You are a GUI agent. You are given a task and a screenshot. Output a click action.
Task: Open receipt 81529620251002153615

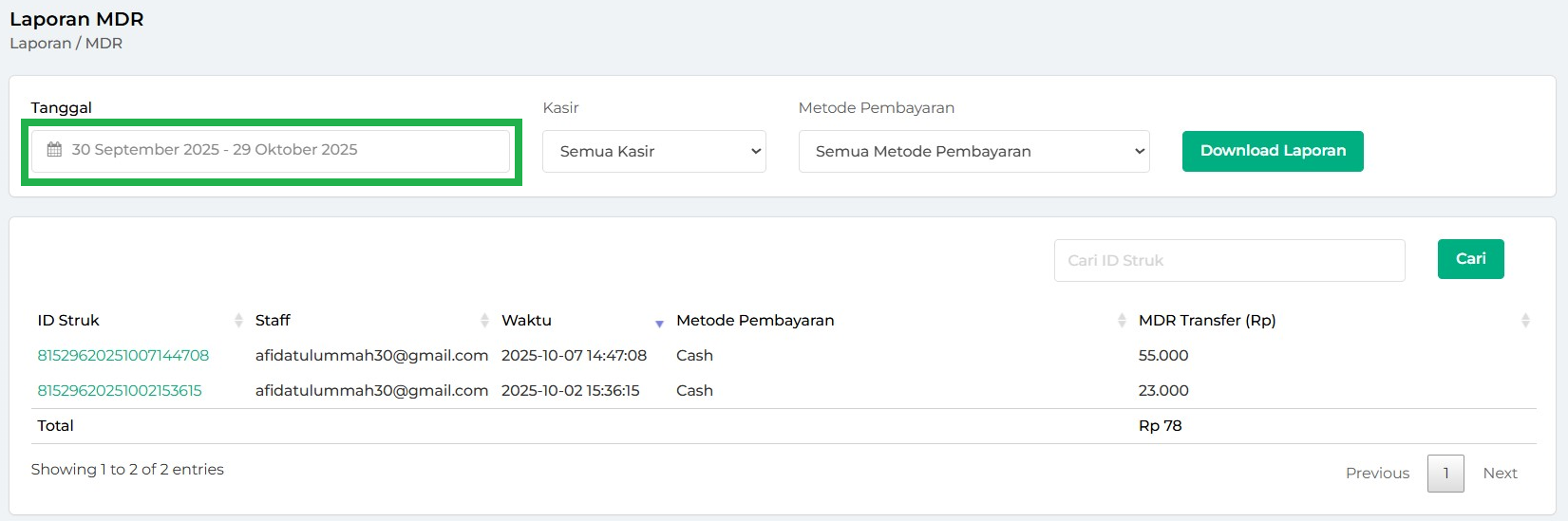tap(120, 391)
